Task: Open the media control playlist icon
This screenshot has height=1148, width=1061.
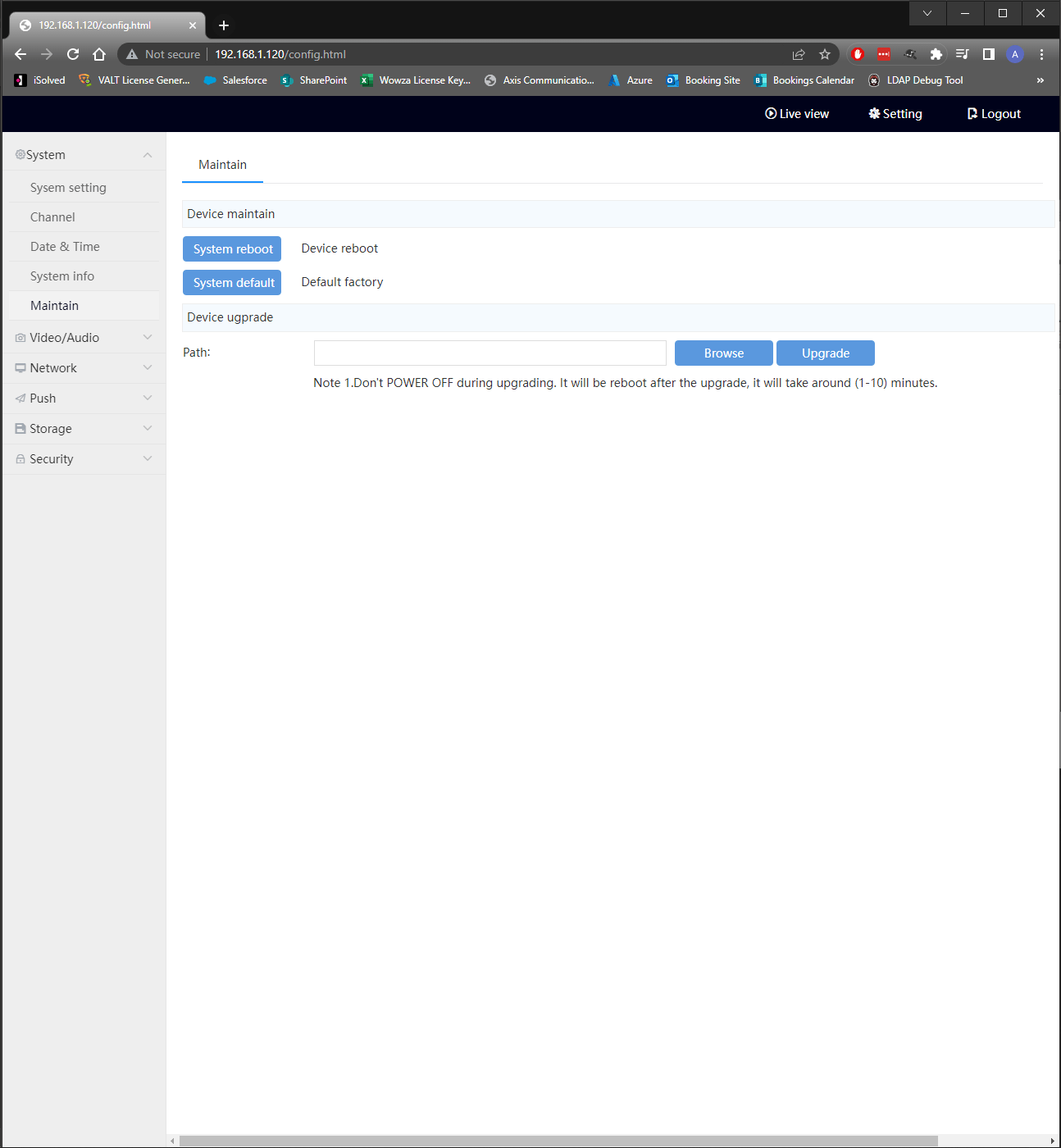Action: (963, 54)
